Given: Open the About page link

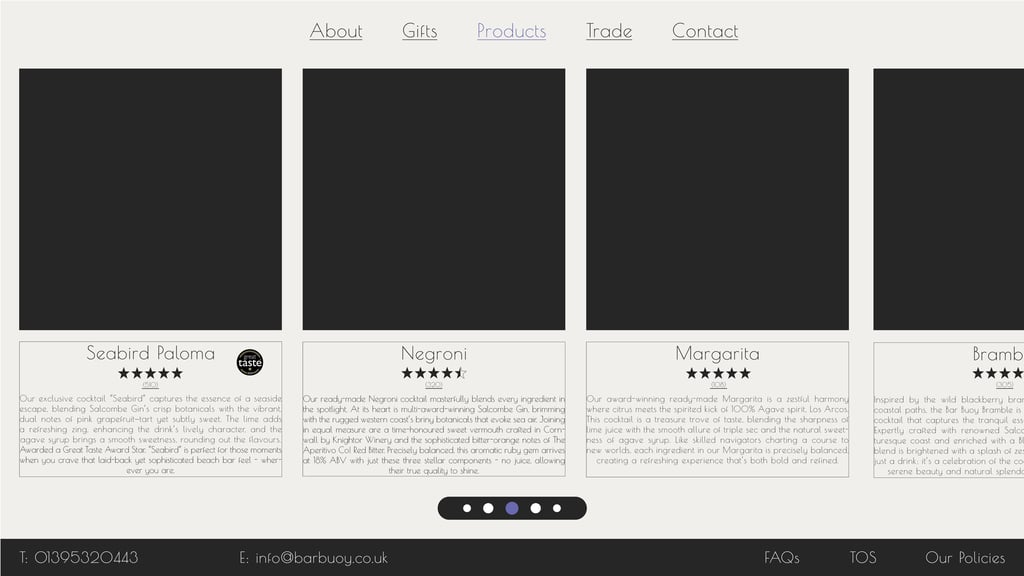Looking at the screenshot, I should click(x=336, y=31).
